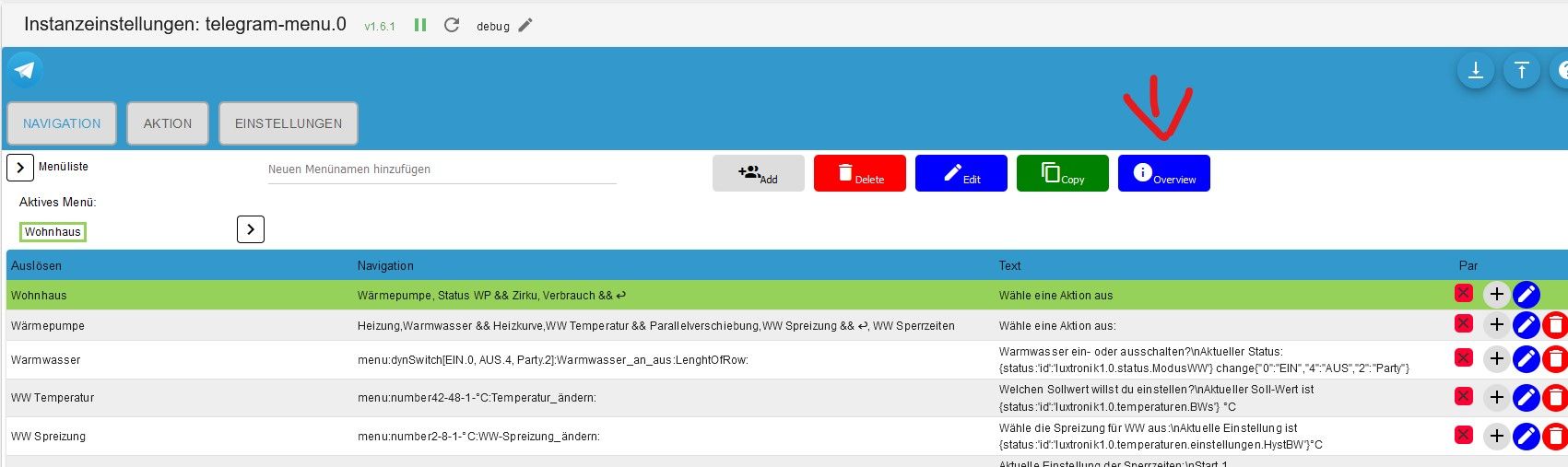Add row after Wohnhaus with plus icon
Image resolution: width=1568 pixels, height=467 pixels.
pos(1496,295)
